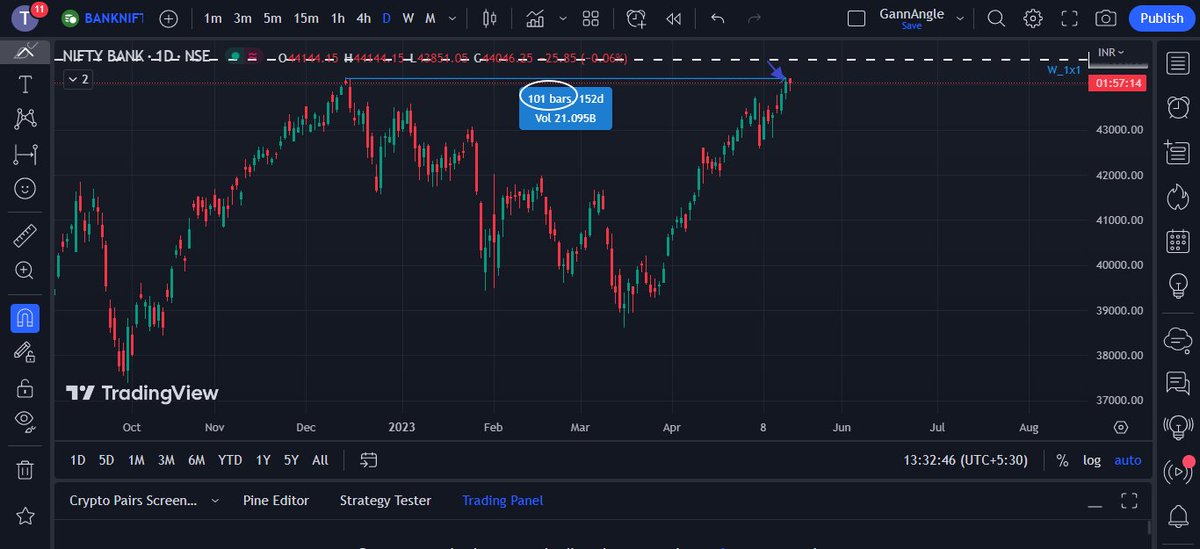This screenshot has height=549, width=1200.
Task: Collapse the indicator legend showing 2
Action: pyautogui.click(x=79, y=79)
